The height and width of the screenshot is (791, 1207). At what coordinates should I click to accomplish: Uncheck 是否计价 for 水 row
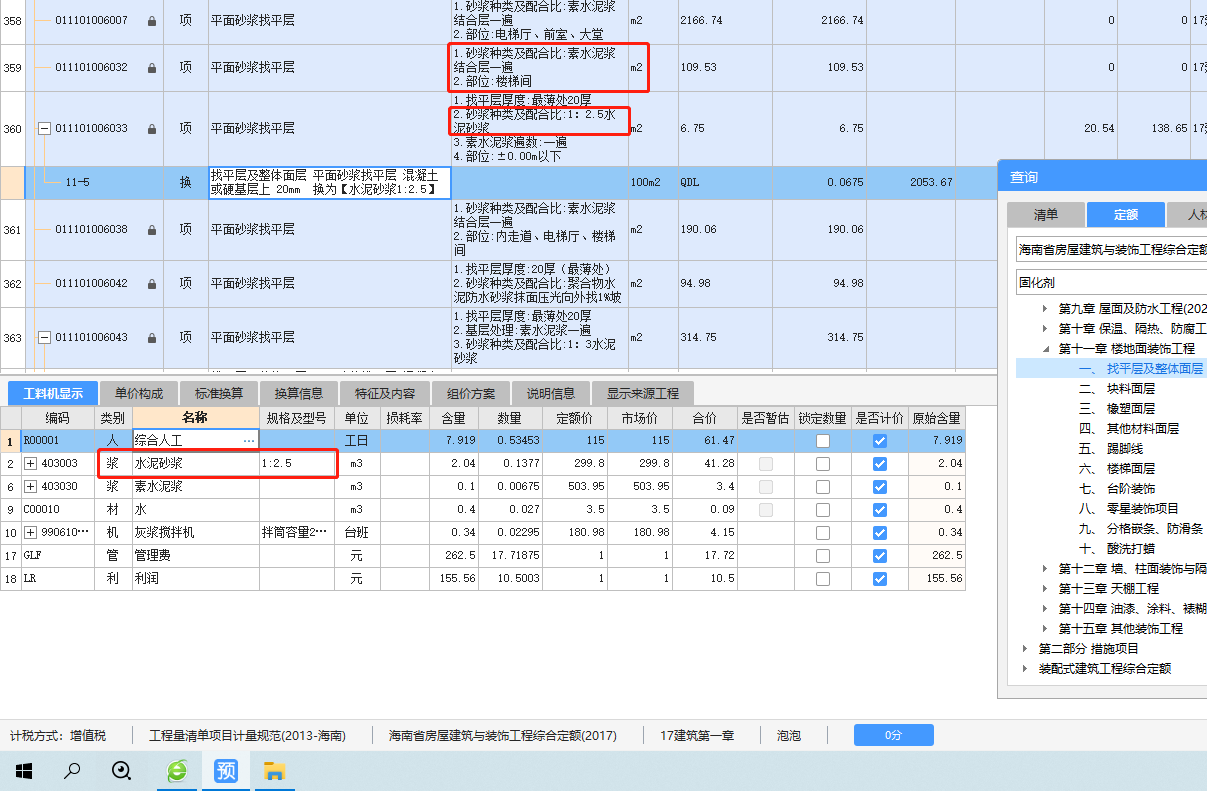pos(880,509)
